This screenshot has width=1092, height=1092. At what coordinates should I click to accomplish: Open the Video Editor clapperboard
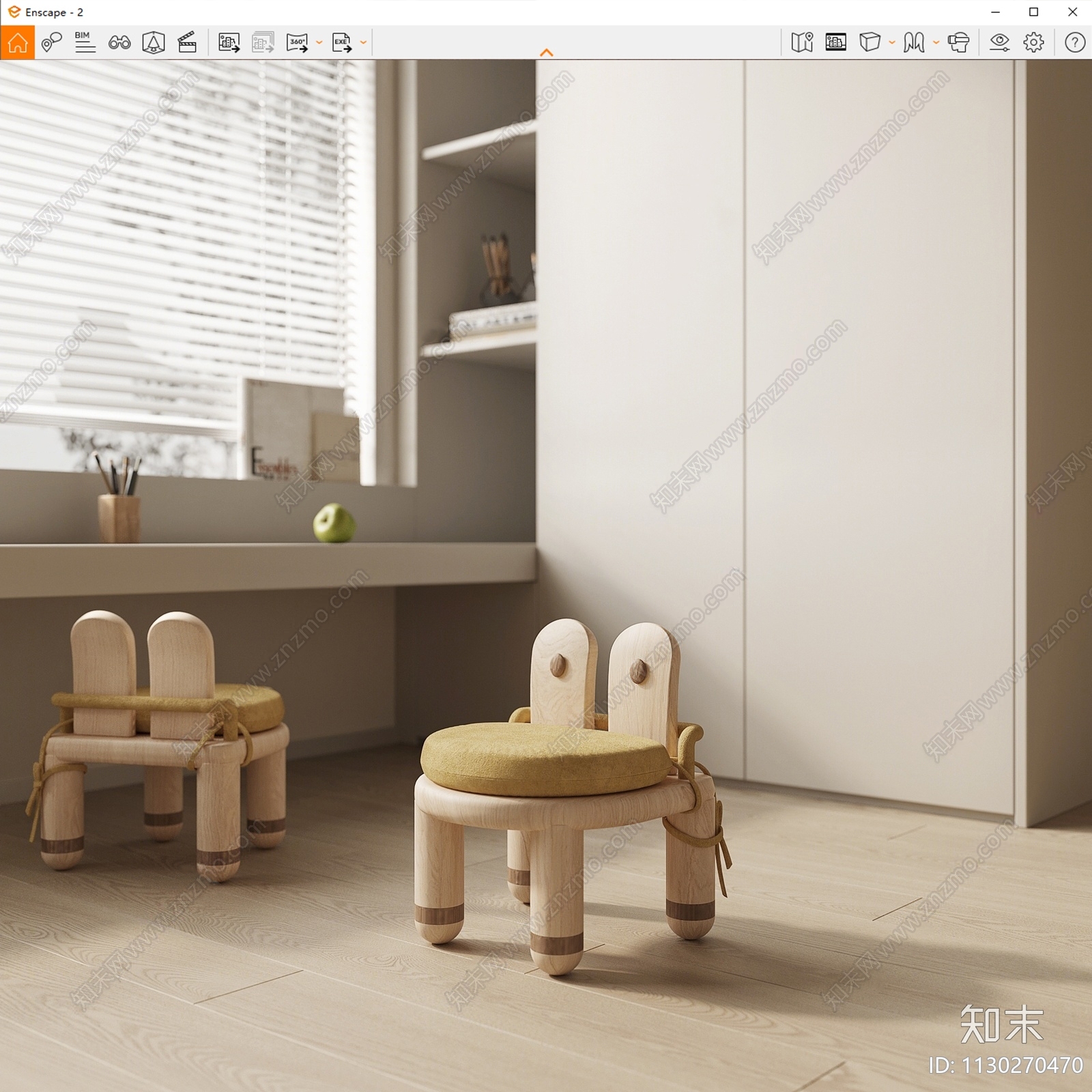click(x=187, y=42)
